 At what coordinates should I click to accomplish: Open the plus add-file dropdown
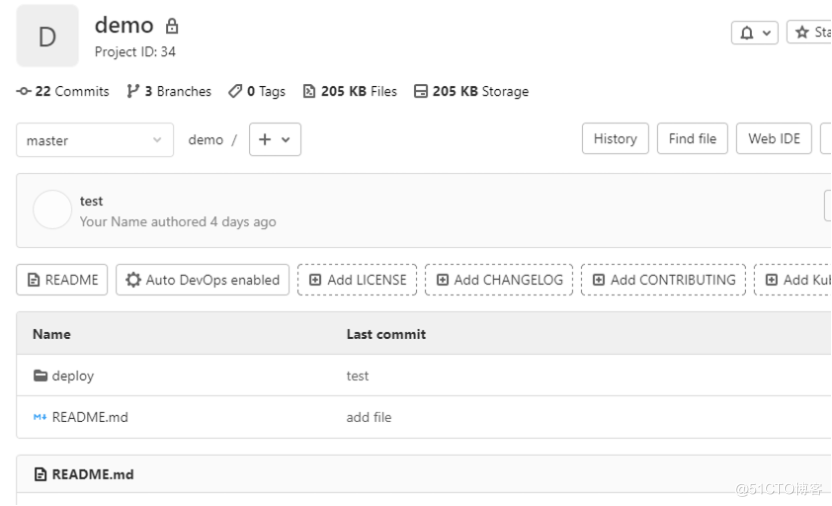click(x=275, y=139)
